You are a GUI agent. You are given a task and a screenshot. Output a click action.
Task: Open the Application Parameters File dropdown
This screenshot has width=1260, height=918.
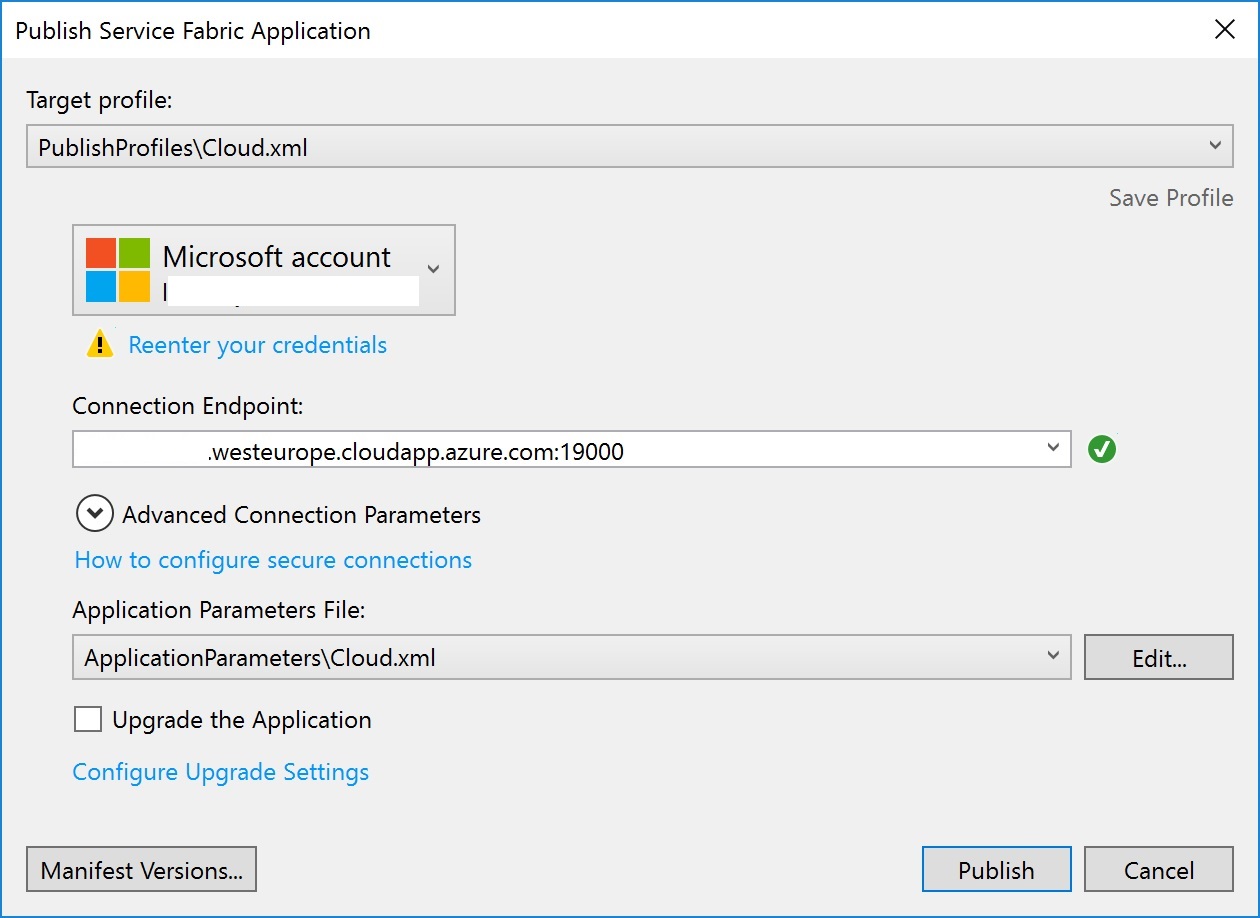coord(572,657)
